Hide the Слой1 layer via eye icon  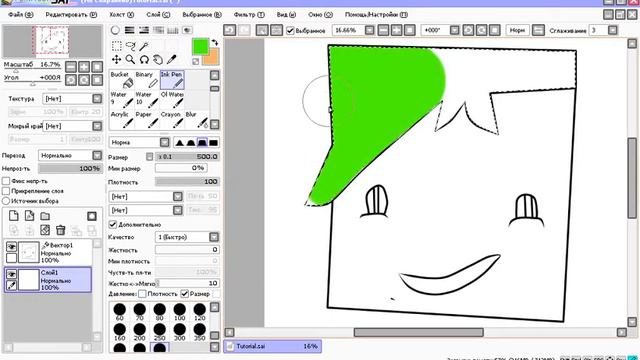tap(11, 274)
